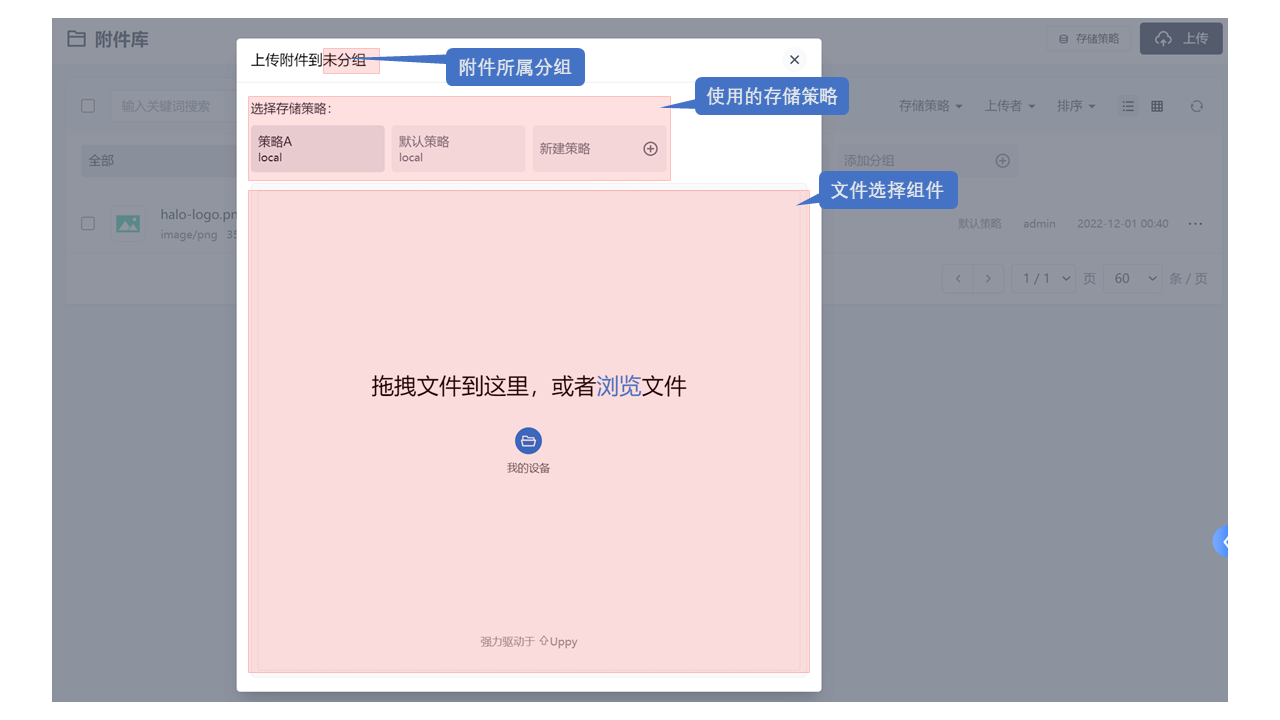
Task: Click the 附件库 page title
Action: tap(122, 39)
